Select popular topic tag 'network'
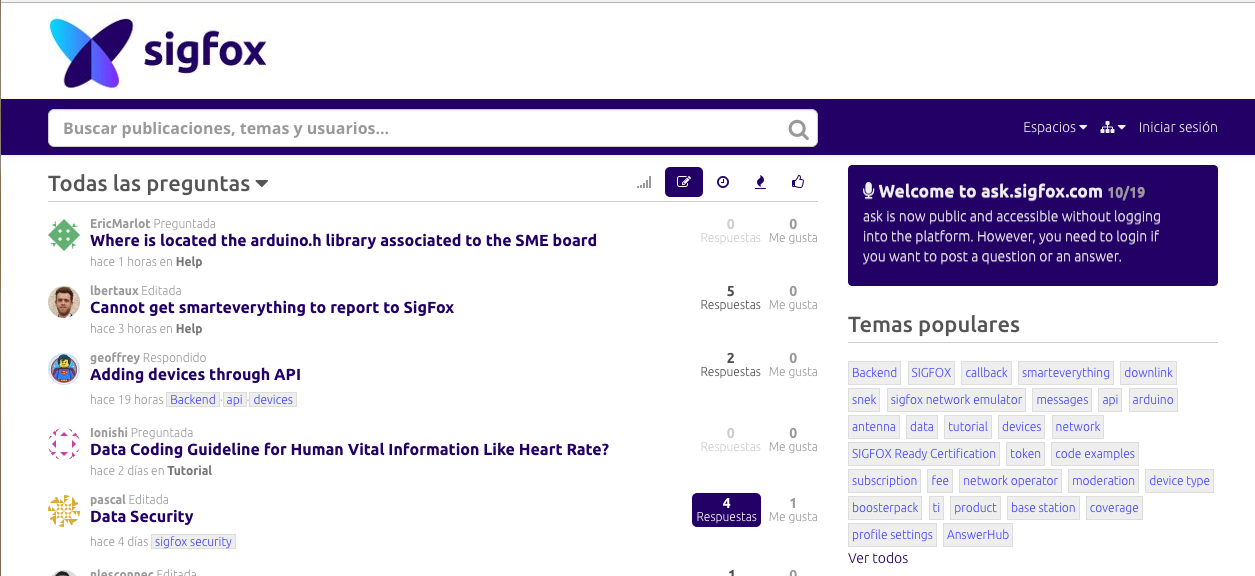1255x576 pixels. click(1078, 427)
